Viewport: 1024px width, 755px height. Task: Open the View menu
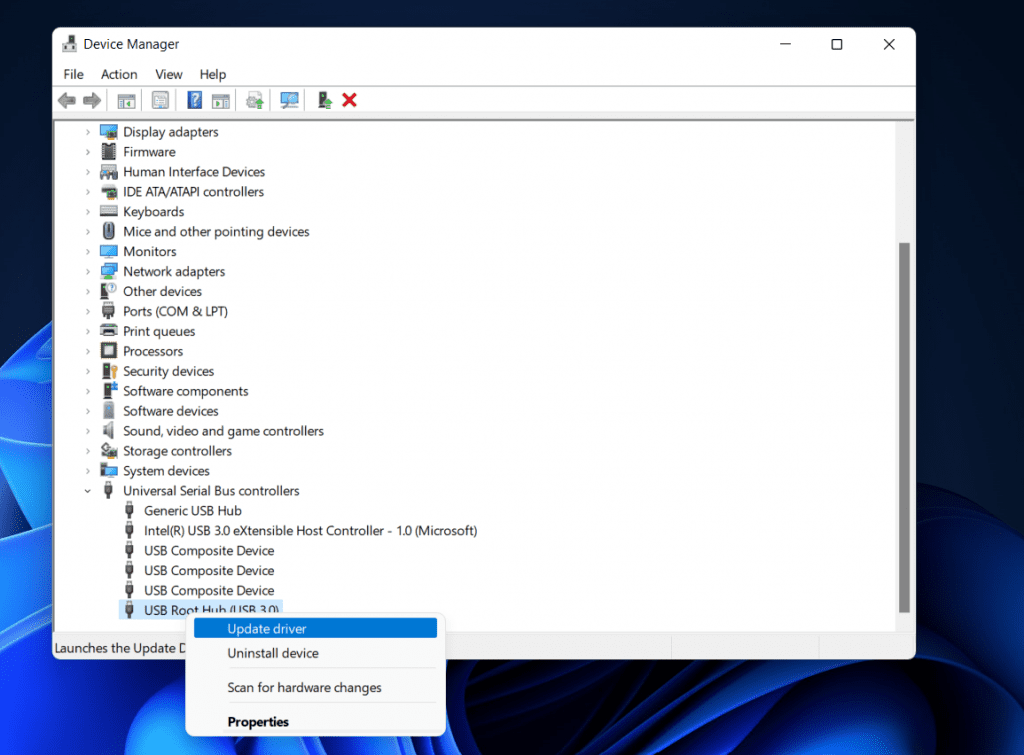click(168, 74)
